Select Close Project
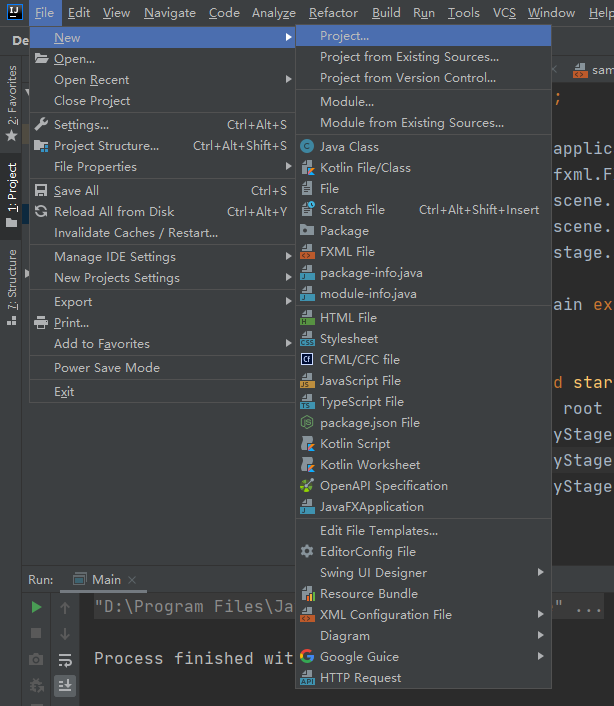614x706 pixels. (162, 100)
